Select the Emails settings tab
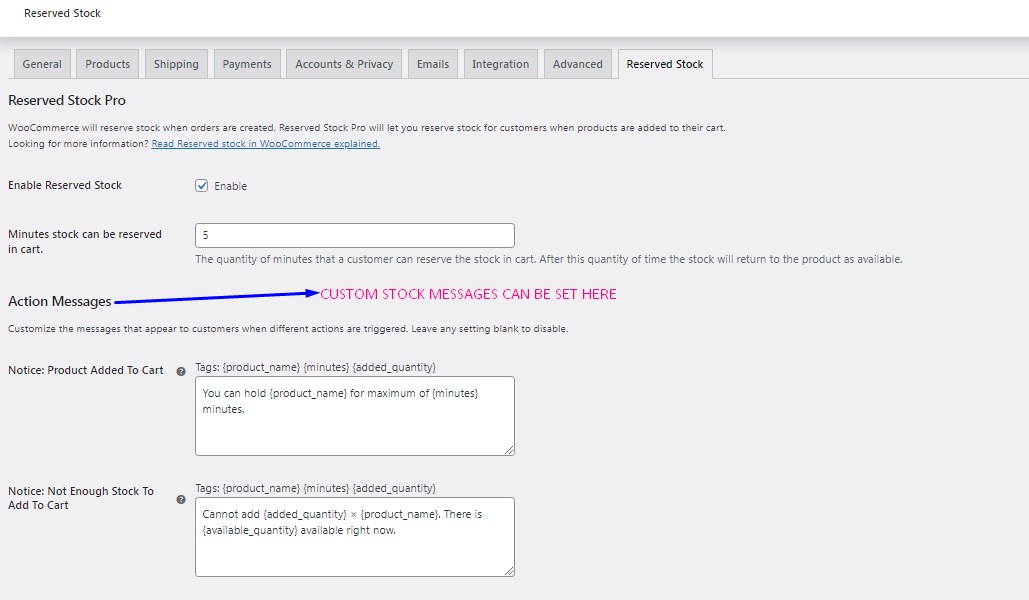The height and width of the screenshot is (600, 1029). (x=432, y=63)
